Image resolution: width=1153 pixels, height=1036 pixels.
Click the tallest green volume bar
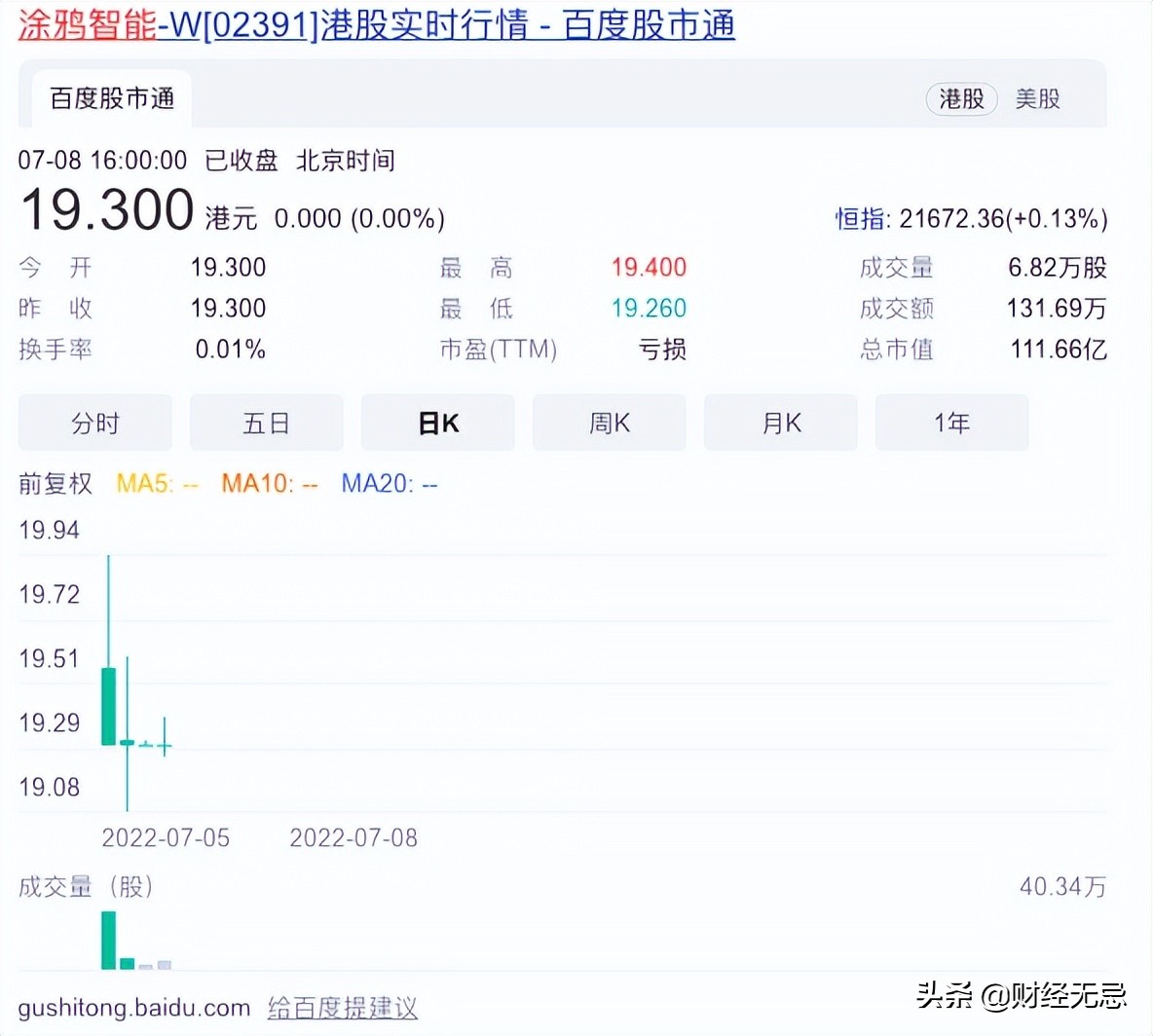109,941
